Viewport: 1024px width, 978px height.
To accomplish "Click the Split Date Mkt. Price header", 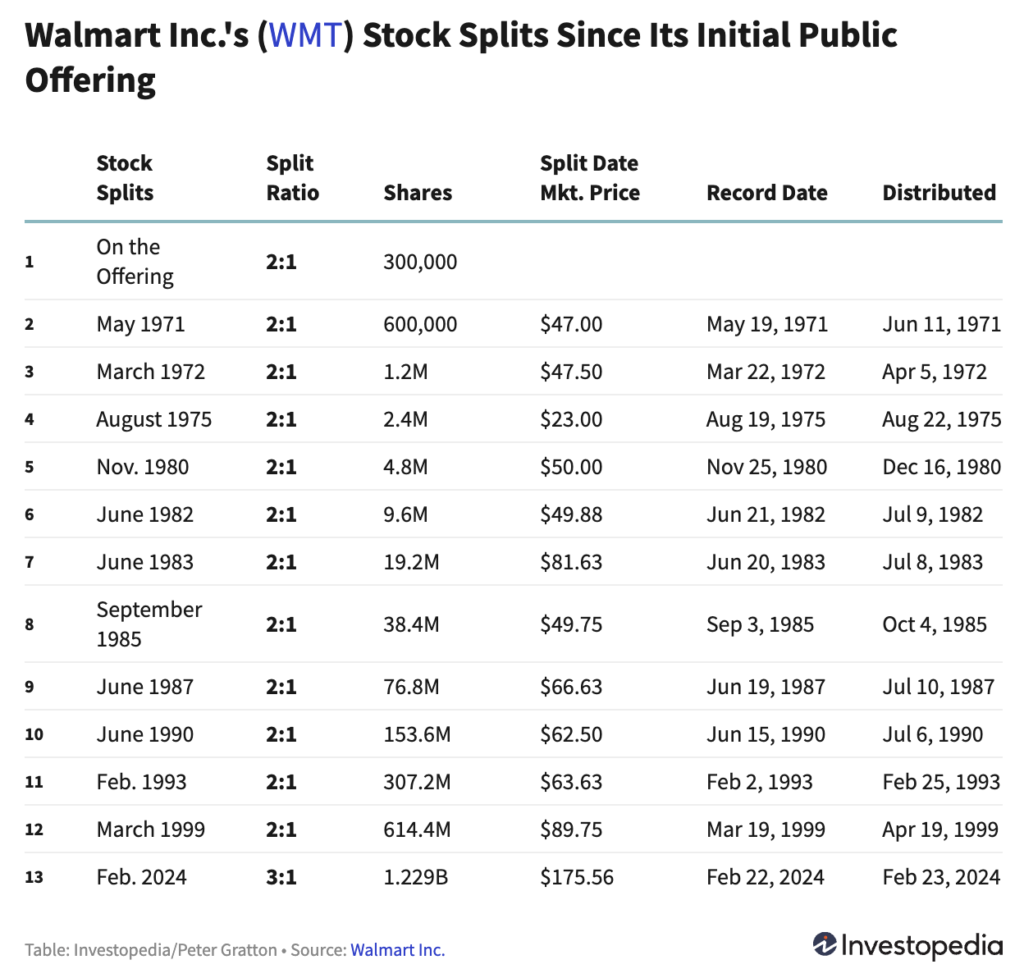I will pyautogui.click(x=589, y=178).
